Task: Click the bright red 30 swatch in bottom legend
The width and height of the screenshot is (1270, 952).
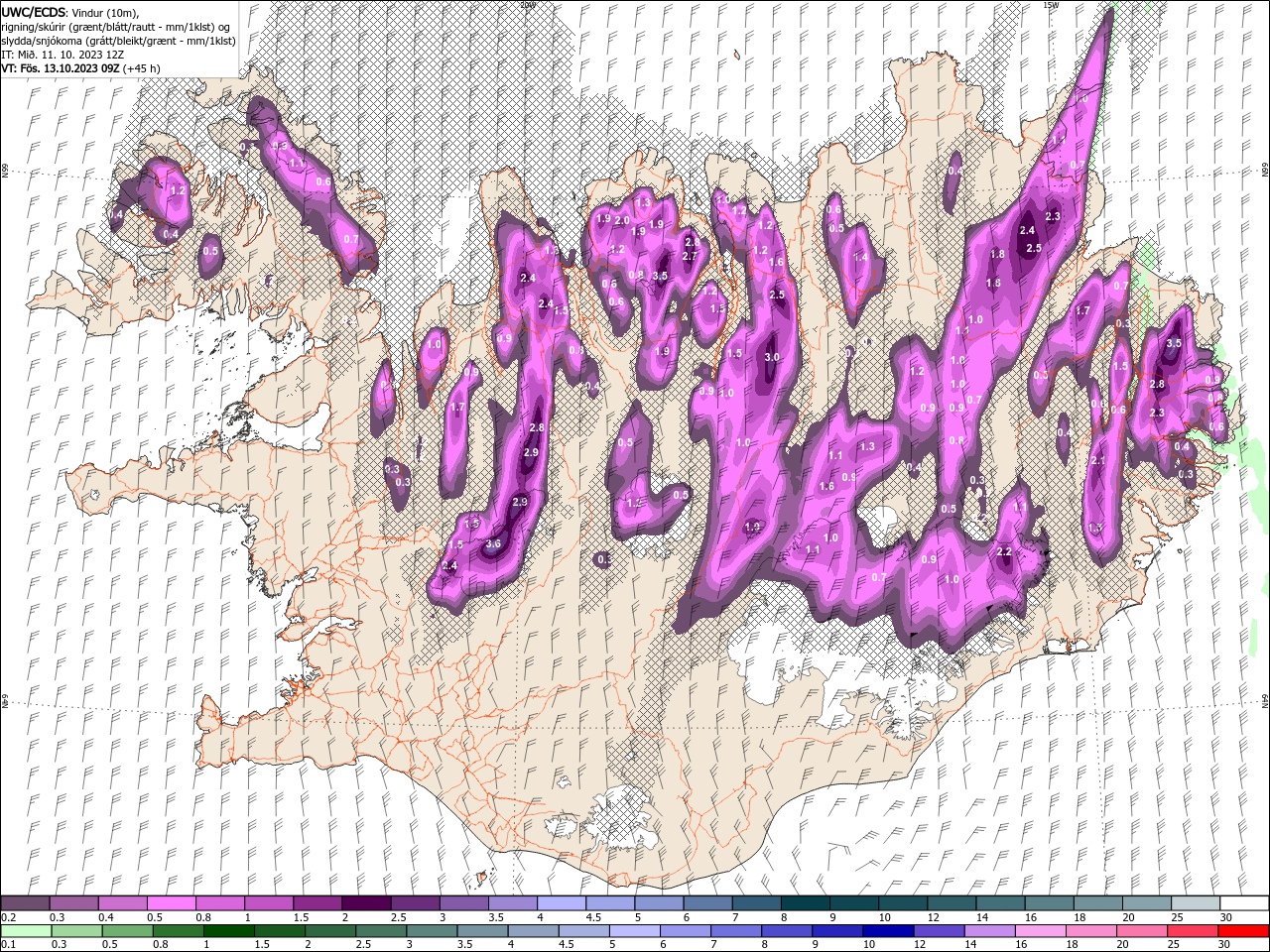Action: (x=1243, y=931)
